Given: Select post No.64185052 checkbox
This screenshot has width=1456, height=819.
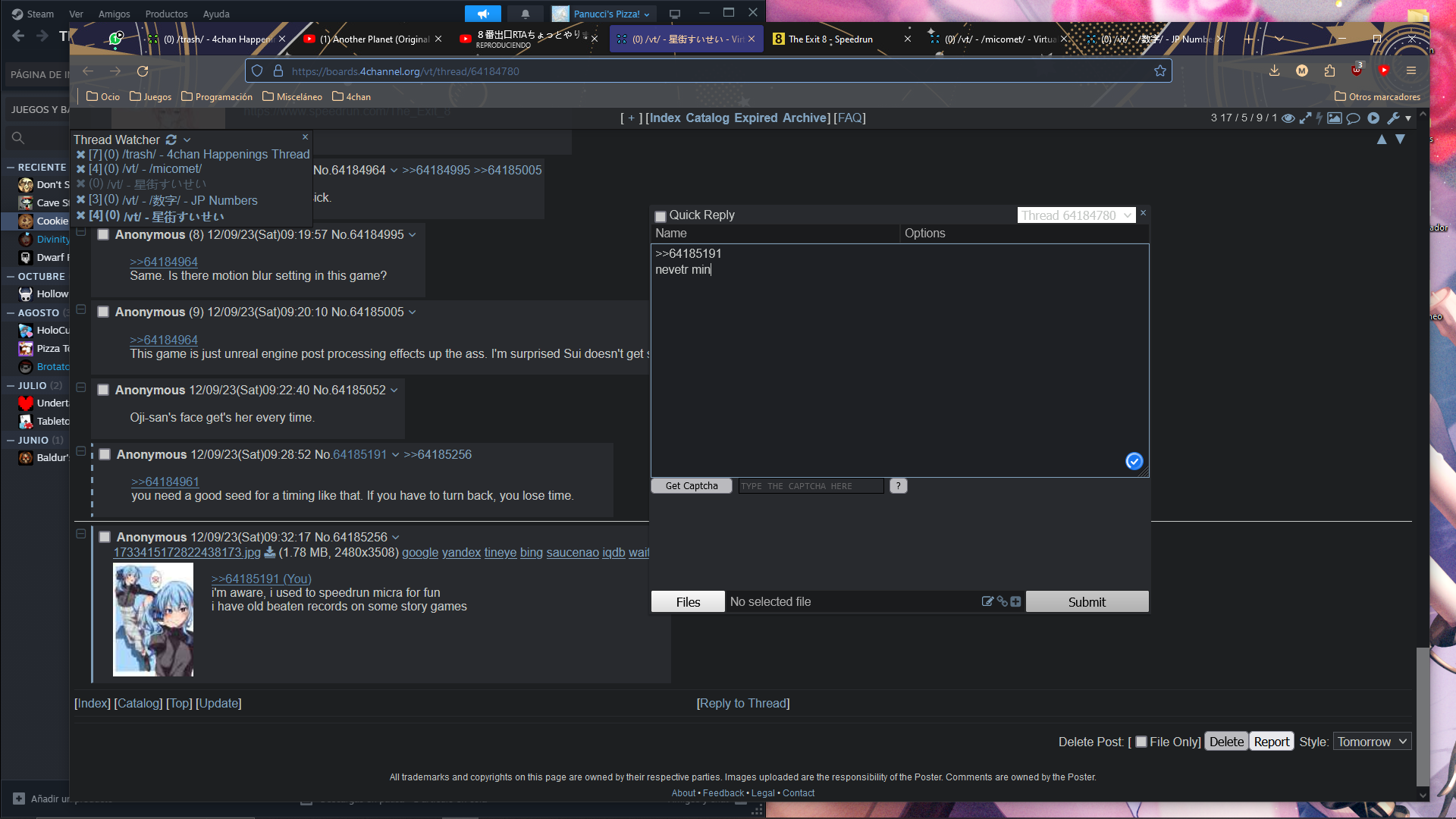Looking at the screenshot, I should (x=103, y=390).
